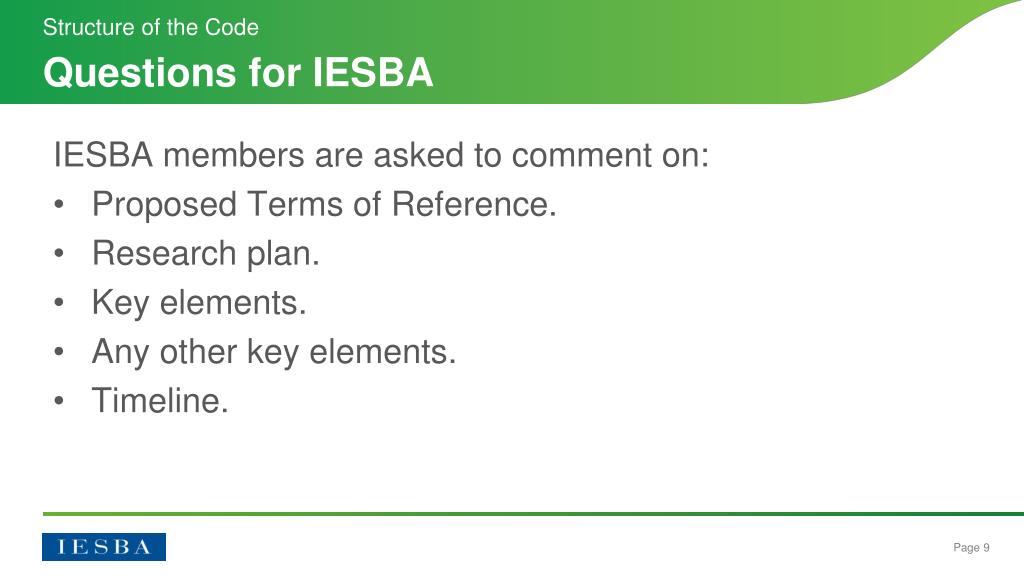Select the 'IESBA members are asked' intro sentence
The image size is (1024, 576).
(381, 155)
